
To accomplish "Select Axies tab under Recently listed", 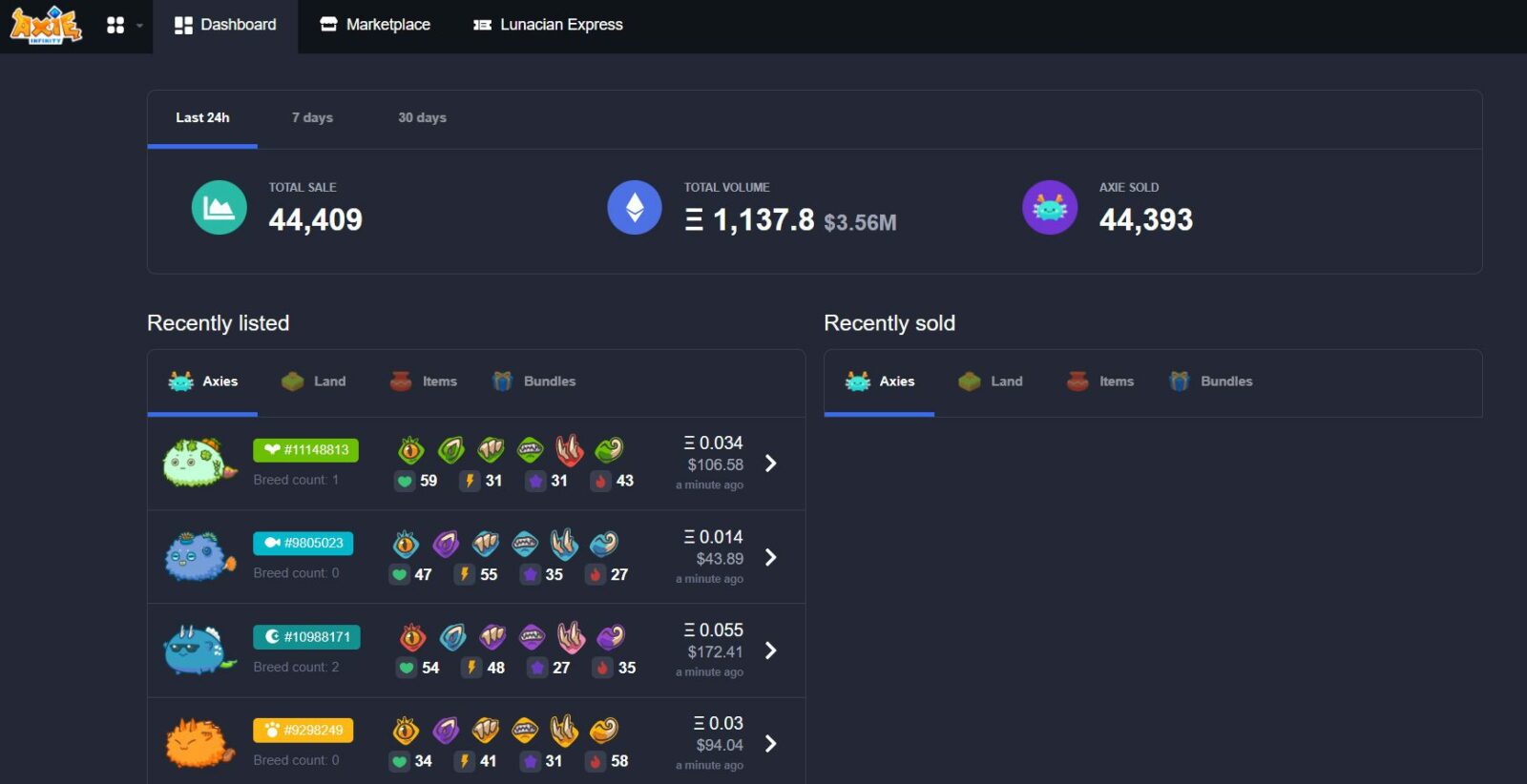I will click(x=202, y=382).
